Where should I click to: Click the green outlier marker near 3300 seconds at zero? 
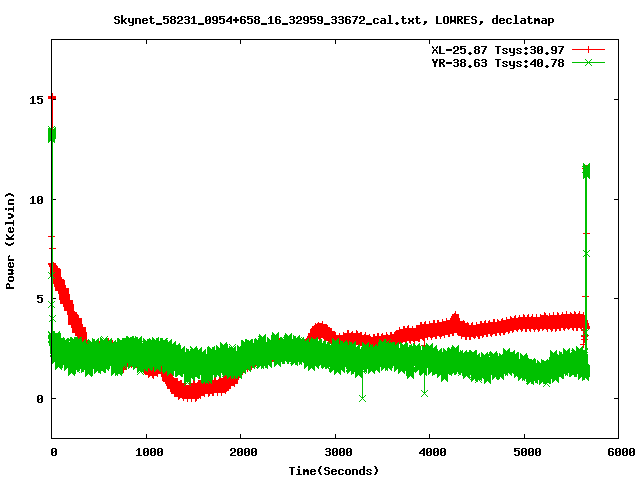362,398
